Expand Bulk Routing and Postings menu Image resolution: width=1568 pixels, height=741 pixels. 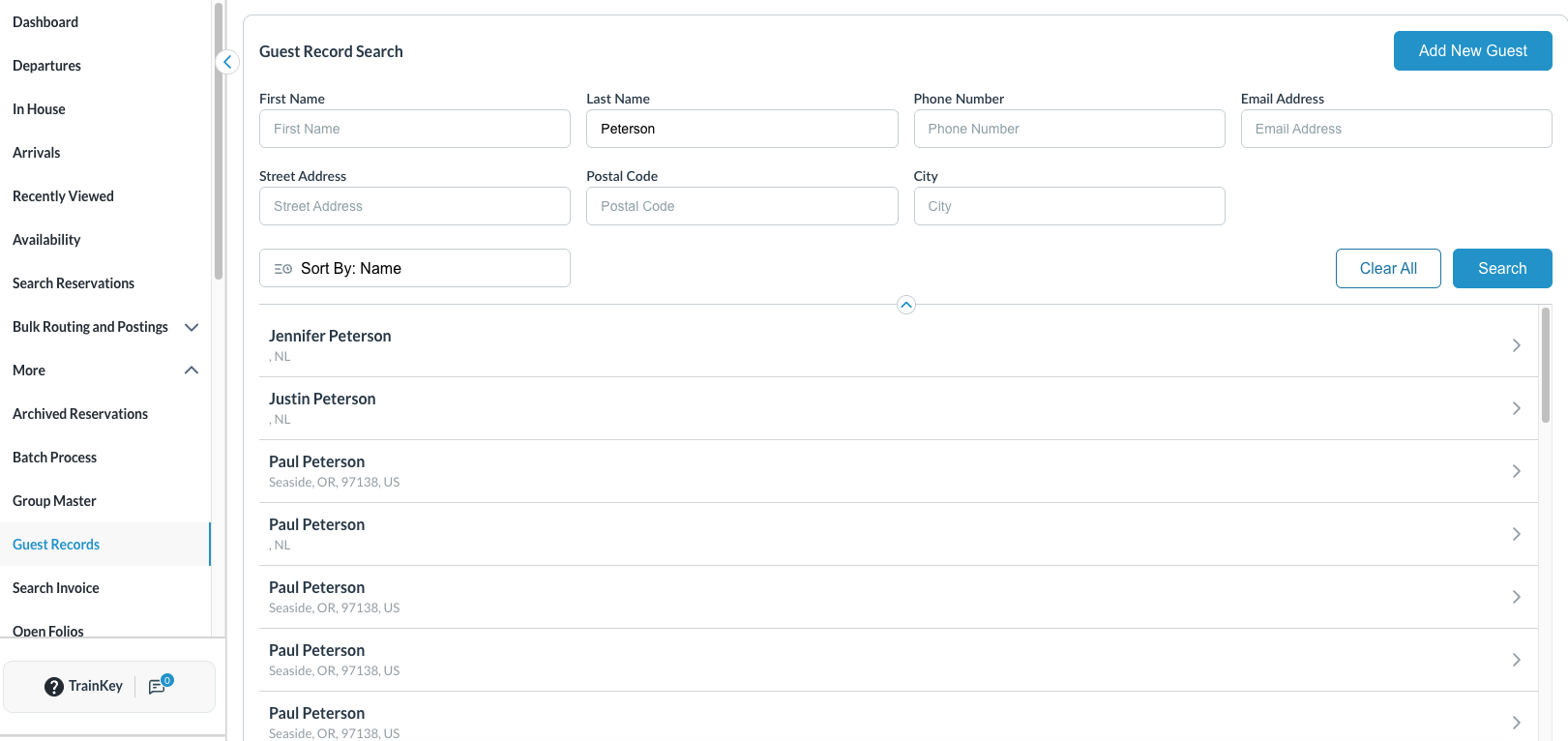coord(192,327)
